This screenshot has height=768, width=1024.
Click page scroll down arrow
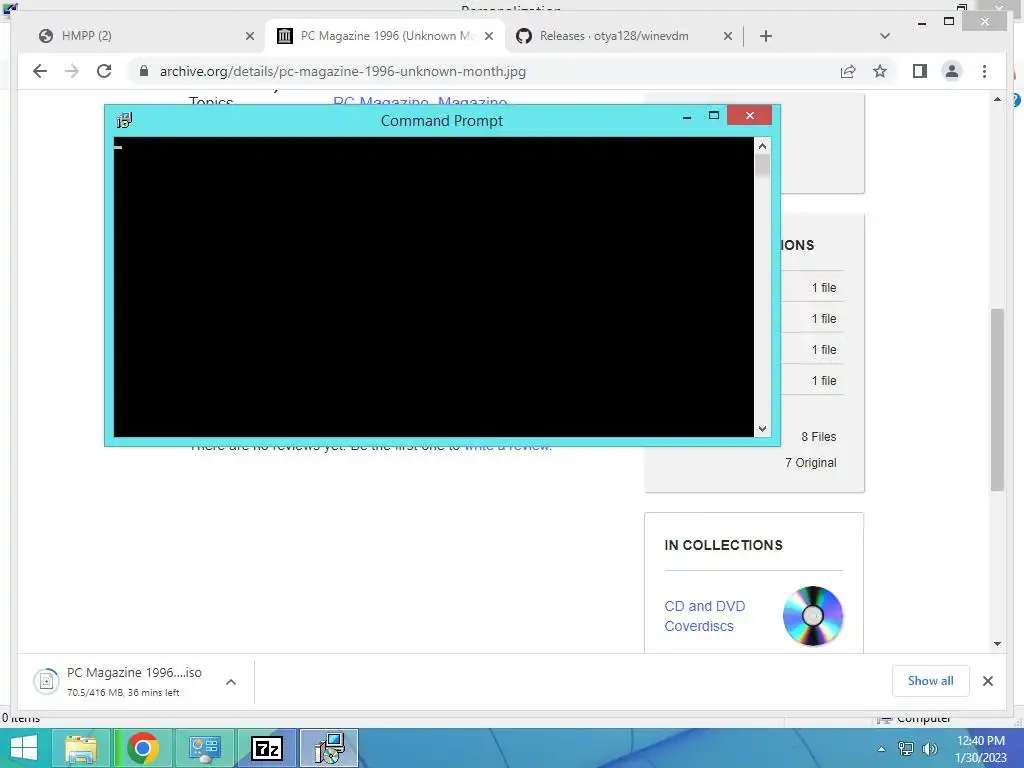(x=997, y=644)
